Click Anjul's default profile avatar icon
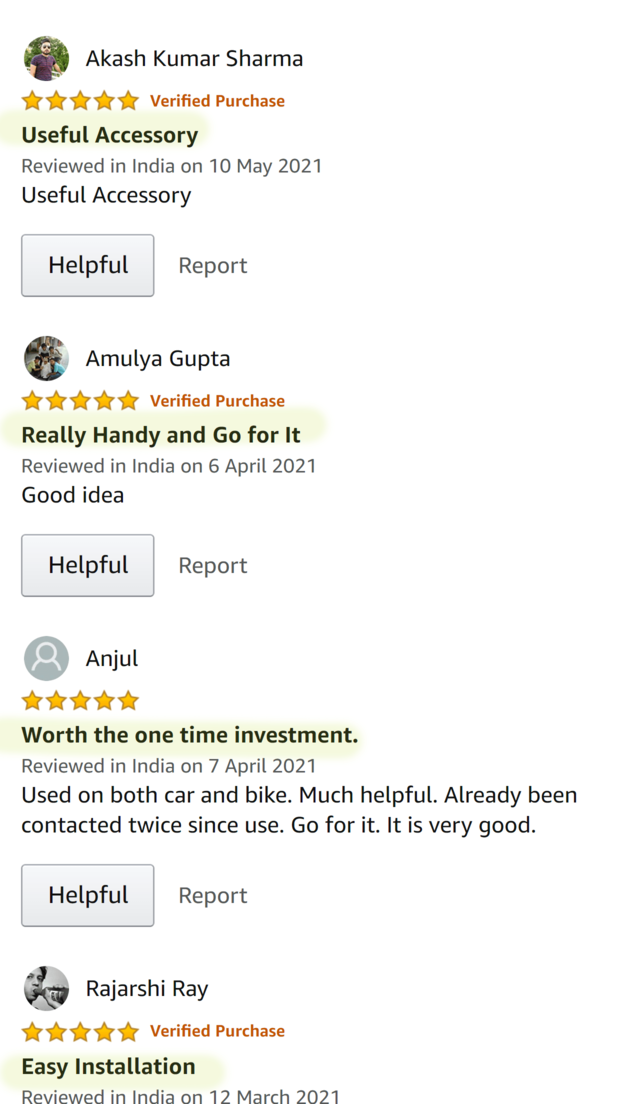This screenshot has height=1104, width=621. [46, 658]
